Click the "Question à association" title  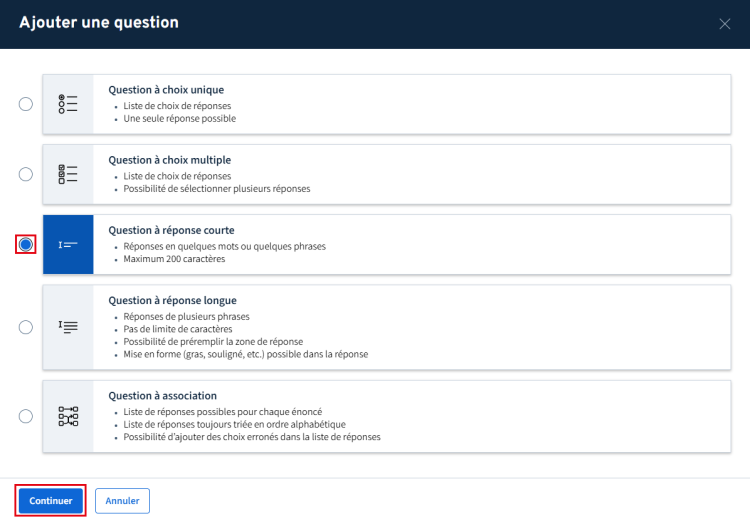click(162, 396)
